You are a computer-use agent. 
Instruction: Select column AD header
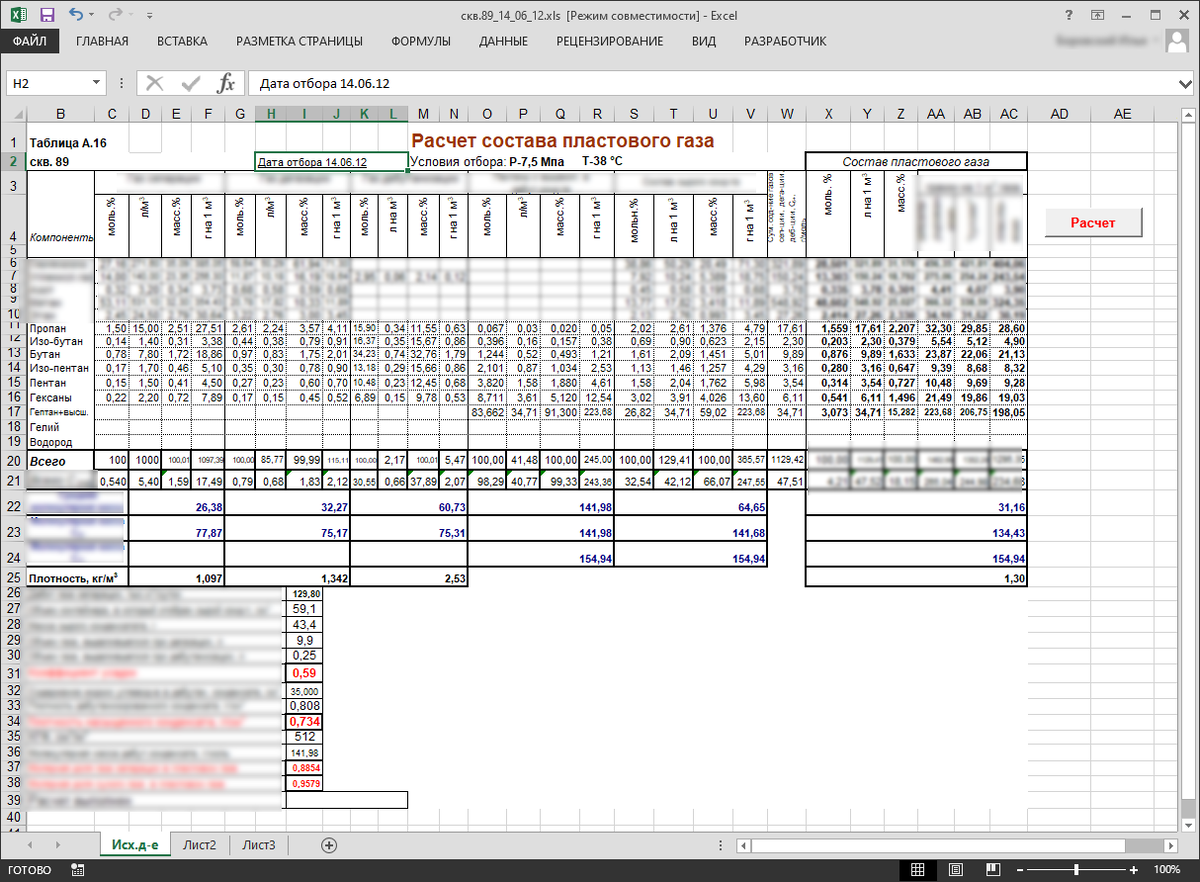click(1058, 115)
